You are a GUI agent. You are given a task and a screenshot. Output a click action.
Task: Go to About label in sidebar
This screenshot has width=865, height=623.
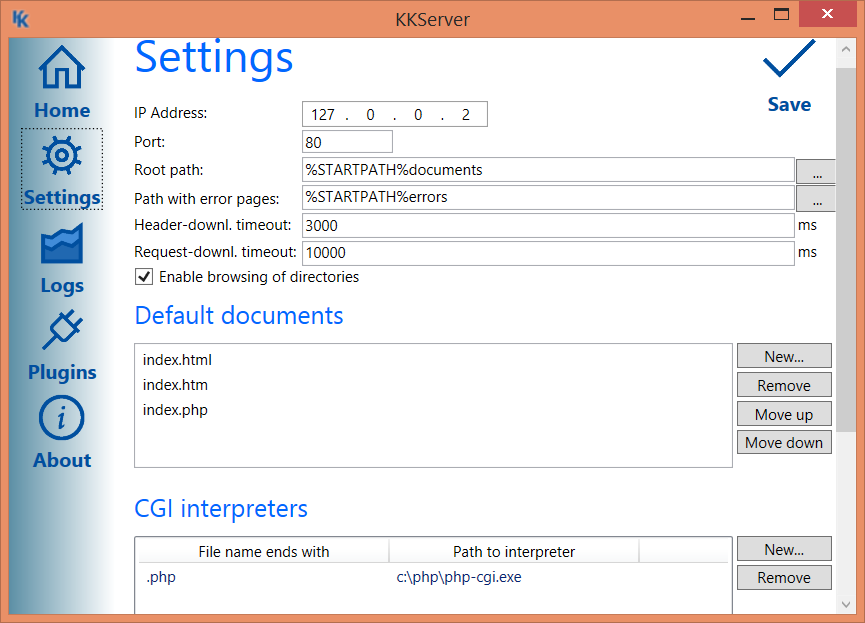[62, 460]
